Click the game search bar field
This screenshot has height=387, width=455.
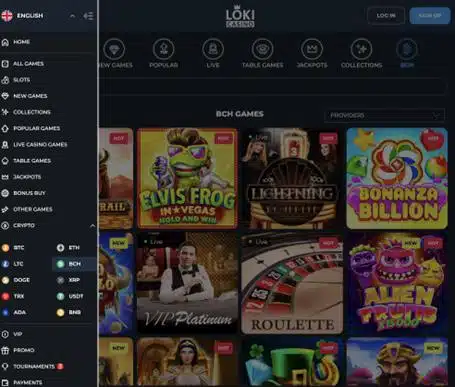click(x=272, y=86)
